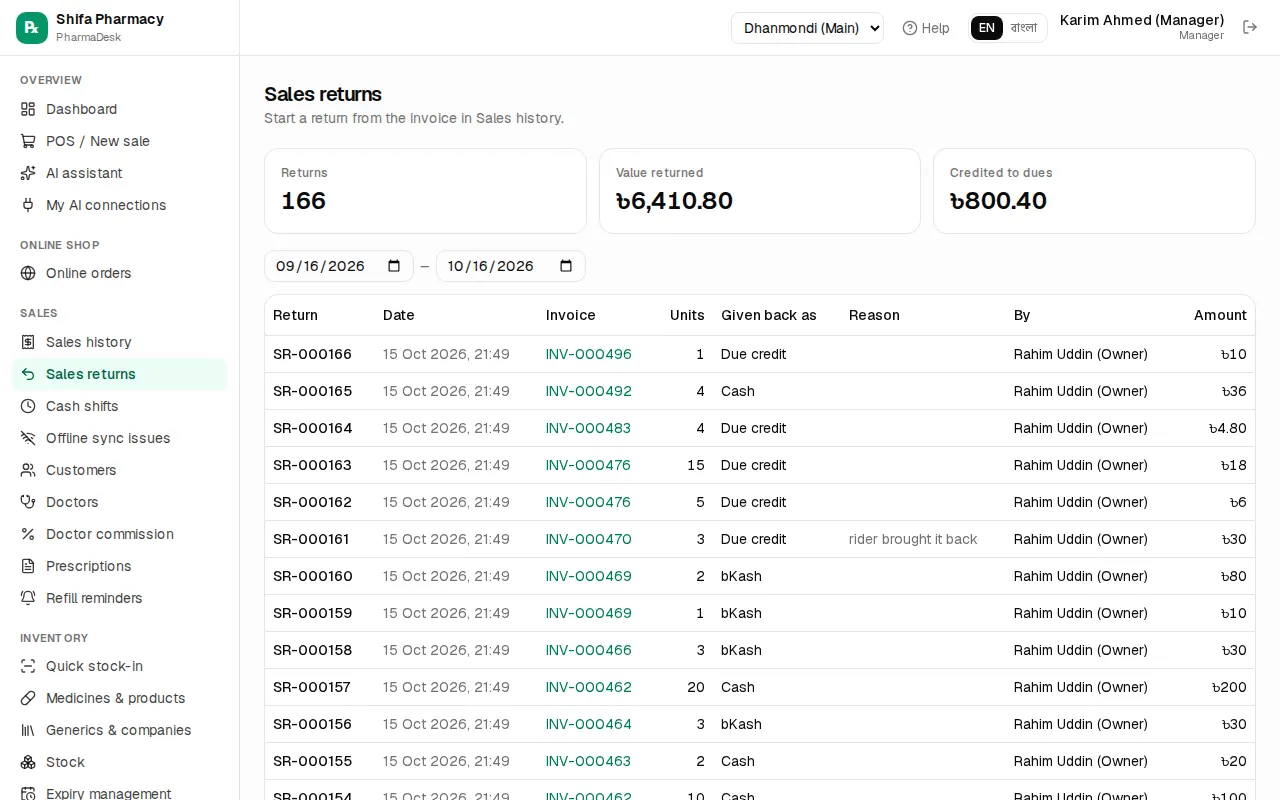Image resolution: width=1280 pixels, height=800 pixels.
Task: Click the percent icon for Doctor commission
Action: coord(28,534)
